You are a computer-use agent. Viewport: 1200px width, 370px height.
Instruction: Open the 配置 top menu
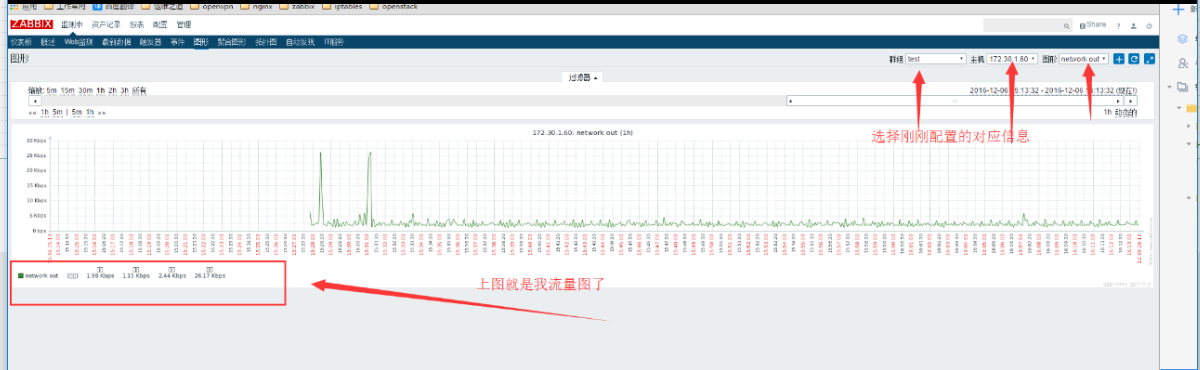(160, 24)
